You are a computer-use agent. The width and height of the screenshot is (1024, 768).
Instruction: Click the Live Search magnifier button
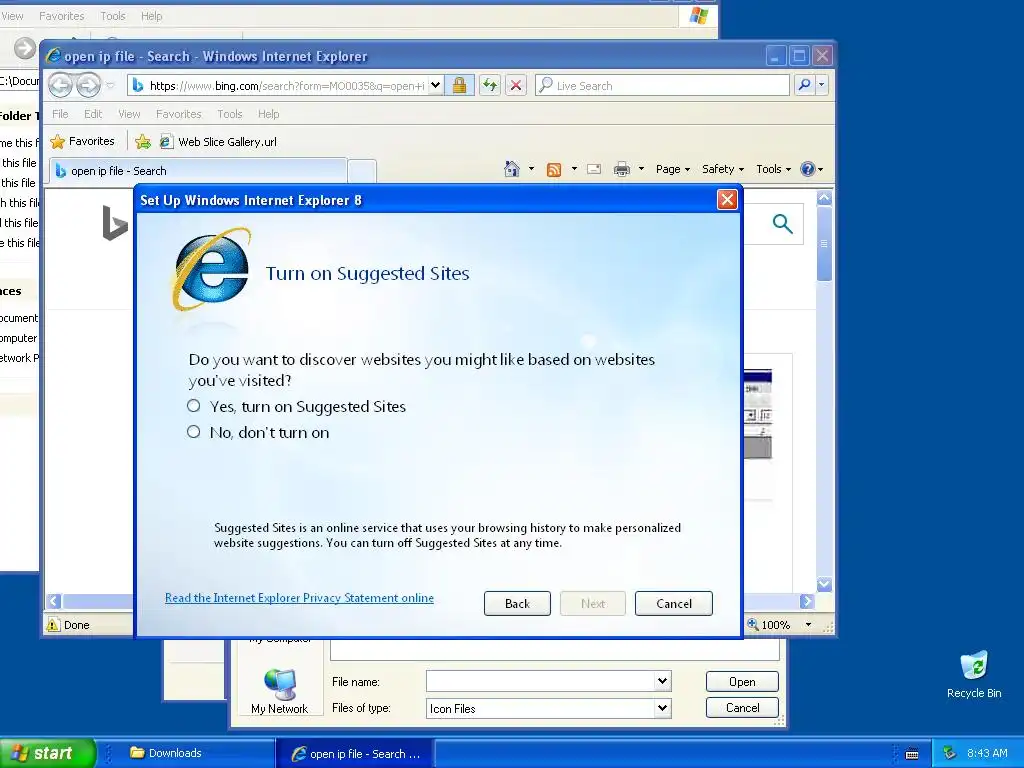[x=805, y=85]
